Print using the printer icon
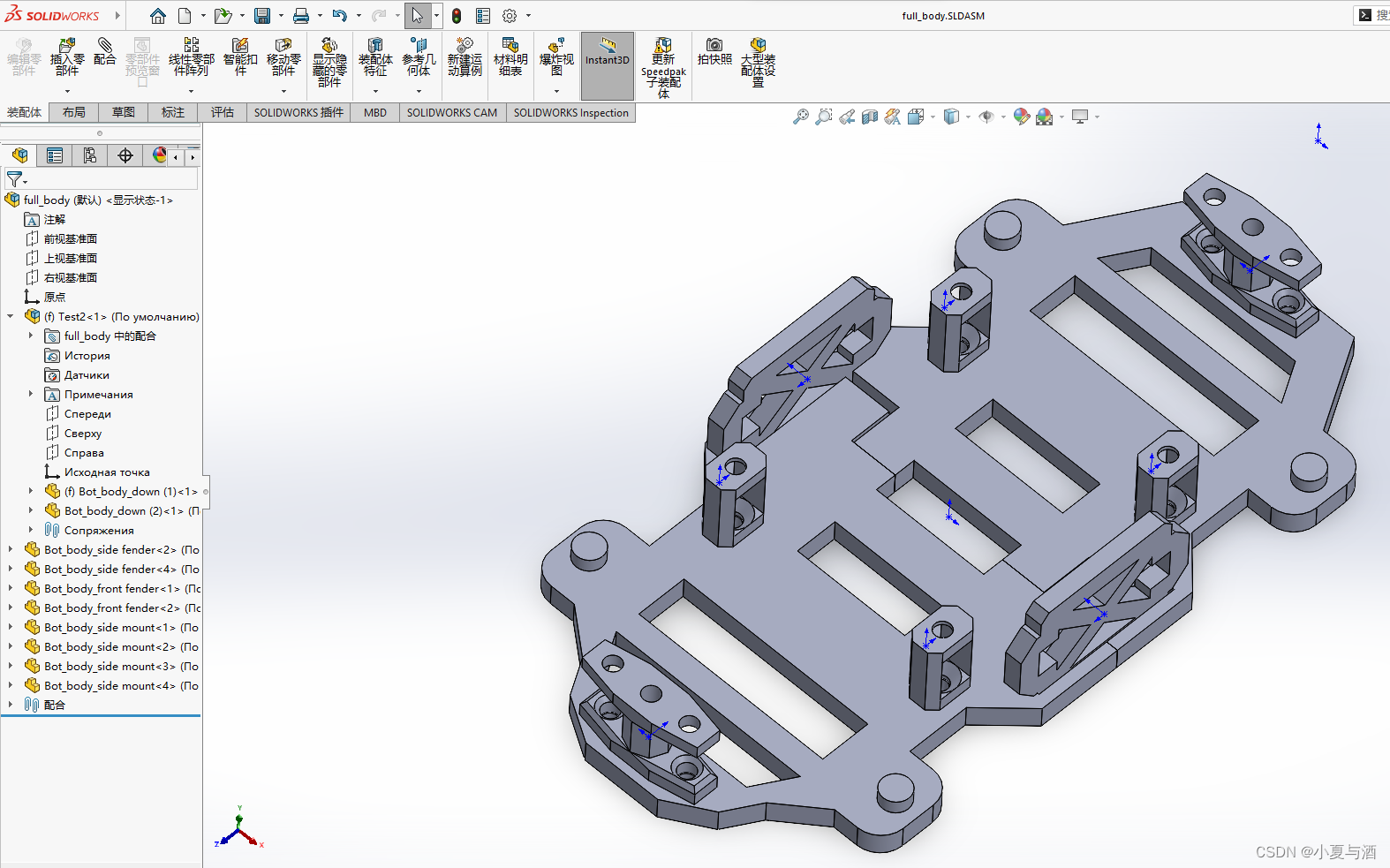 tap(301, 16)
